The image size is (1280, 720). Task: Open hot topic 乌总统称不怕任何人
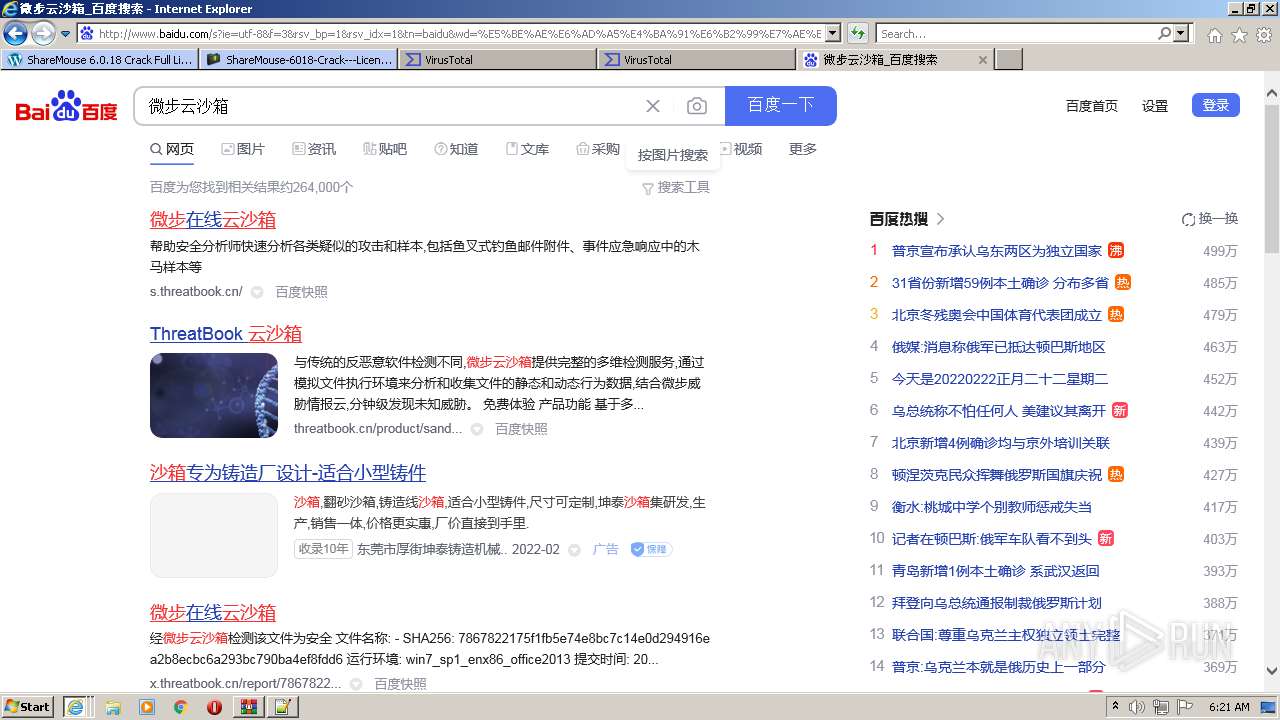point(999,411)
